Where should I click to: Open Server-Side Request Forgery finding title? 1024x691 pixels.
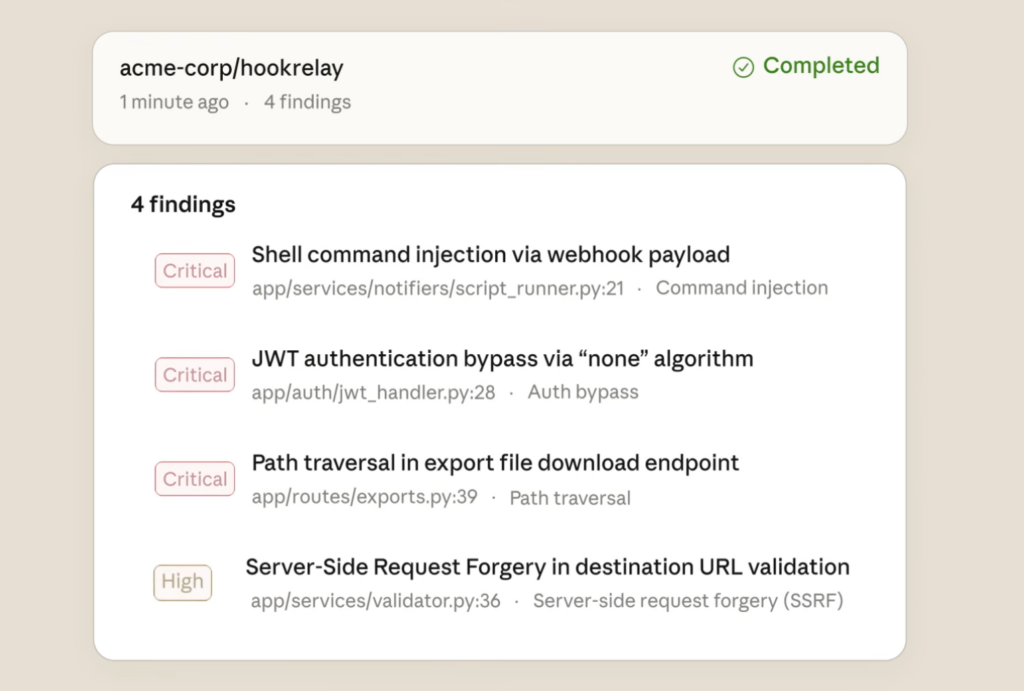[x=547, y=567]
